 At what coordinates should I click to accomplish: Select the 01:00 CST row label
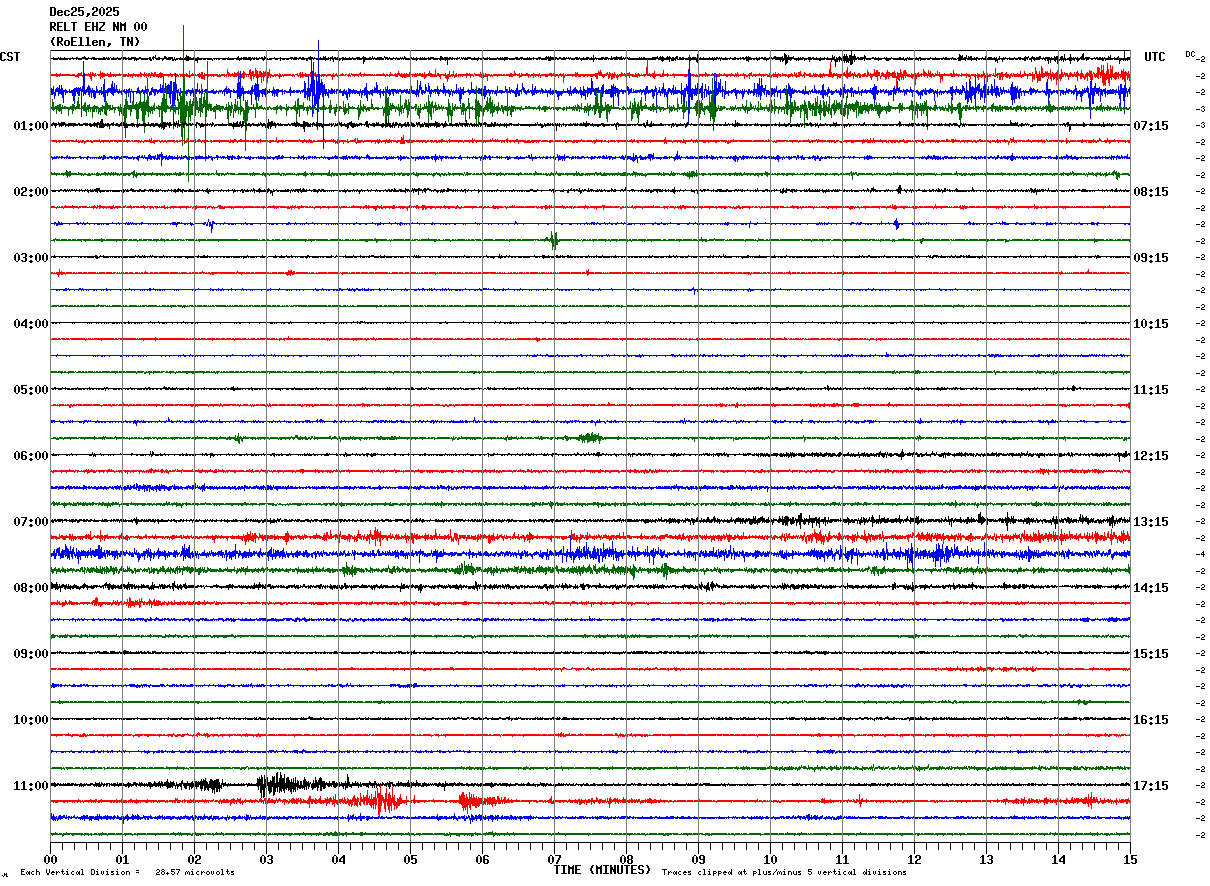pyautogui.click(x=31, y=126)
